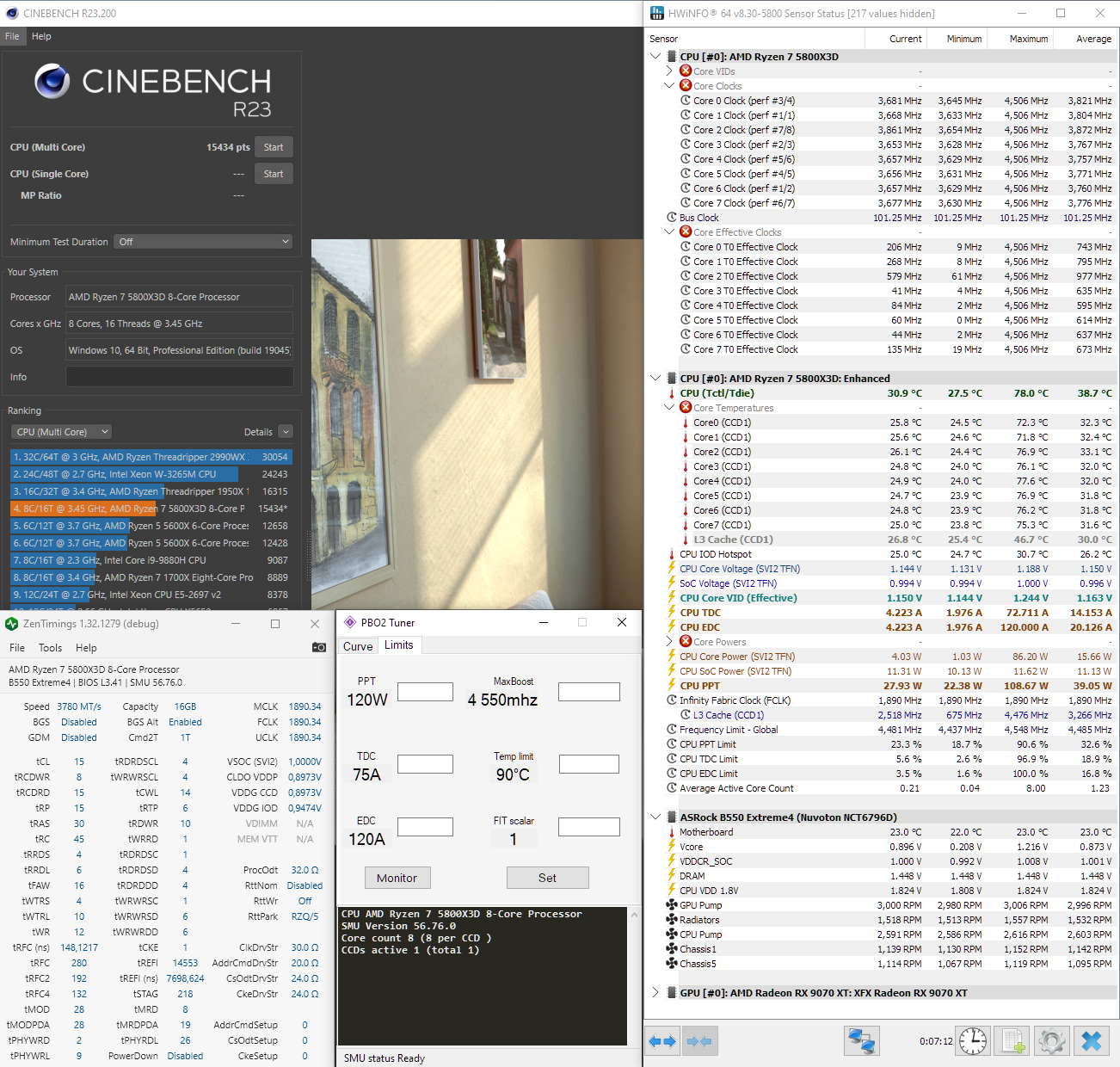Toggle the Details arrow in Cinebench ranking
Viewport: 1120px width, 1067px height.
tap(286, 432)
